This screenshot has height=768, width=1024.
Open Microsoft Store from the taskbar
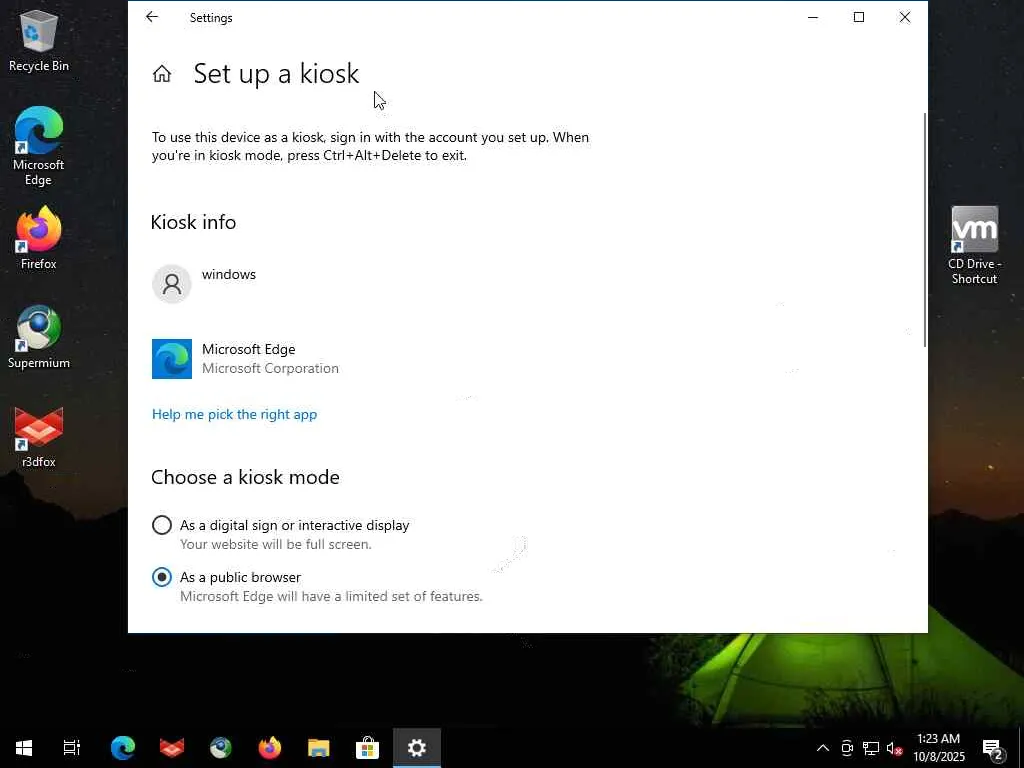(x=368, y=748)
